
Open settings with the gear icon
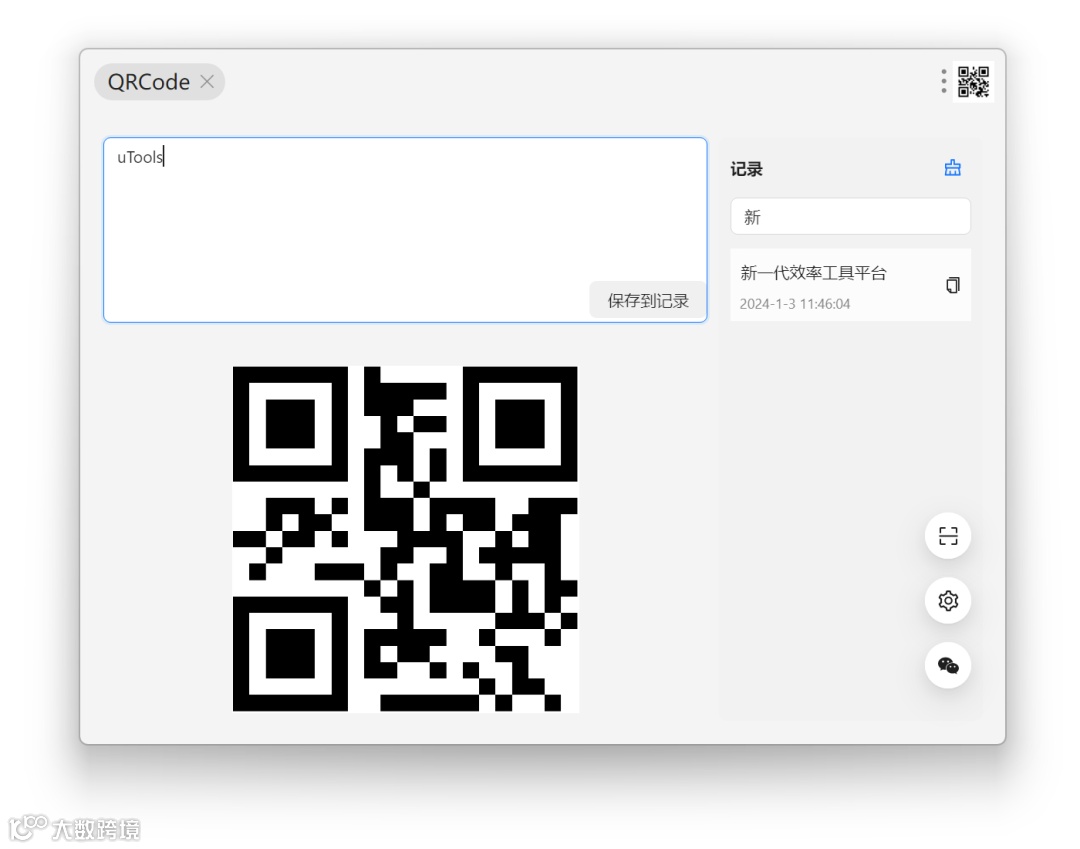pos(948,600)
